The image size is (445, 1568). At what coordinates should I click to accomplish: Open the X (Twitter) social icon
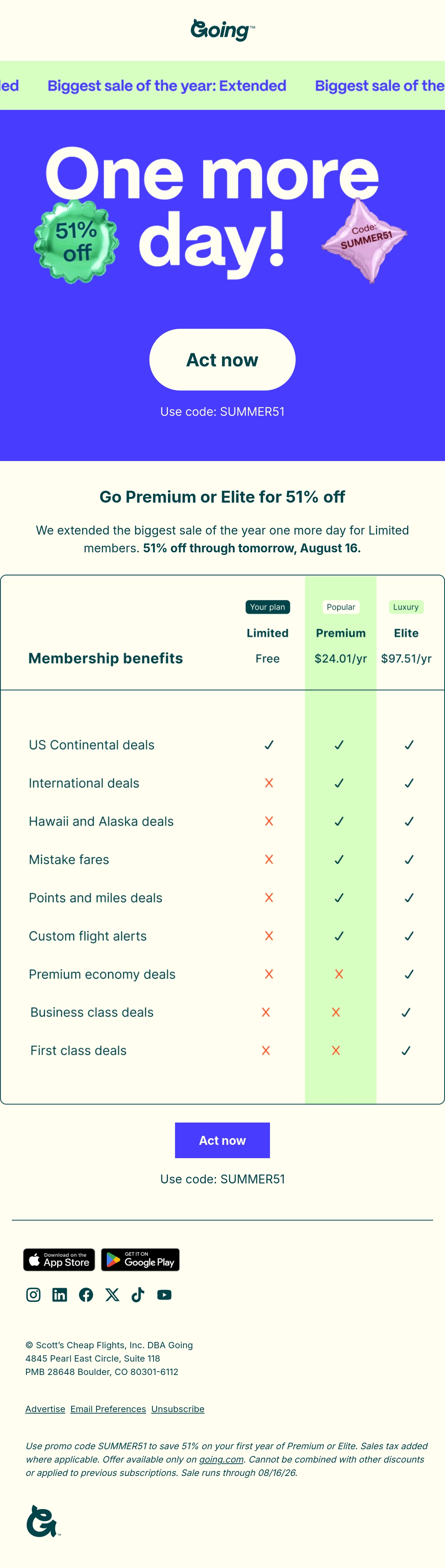coord(112,1295)
